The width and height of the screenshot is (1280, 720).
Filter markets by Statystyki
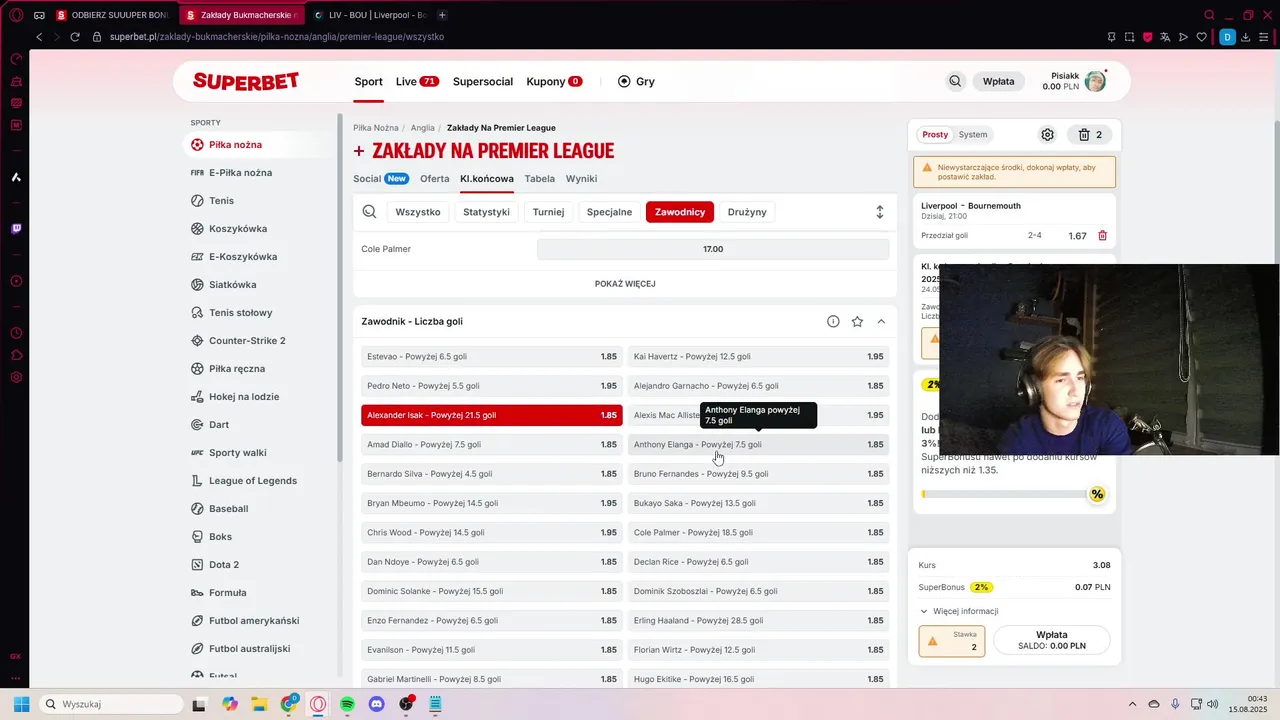487,212
